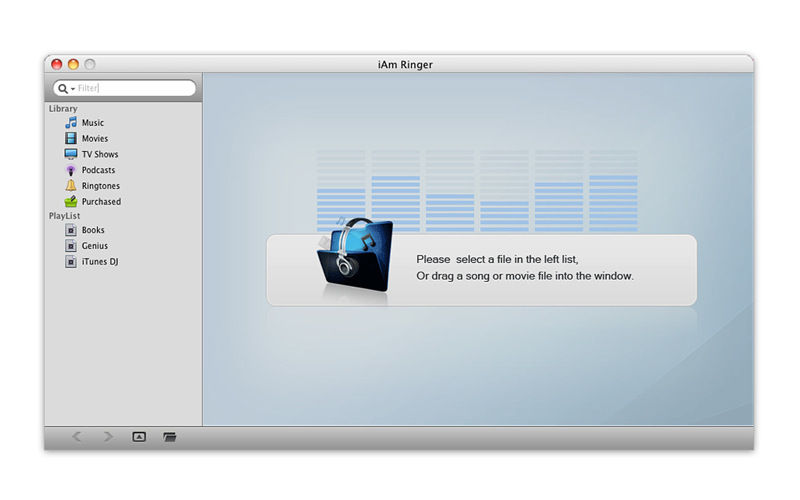Viewport: 800px width, 500px height.
Task: Select Ringtones in the sidebar
Action: (x=101, y=186)
